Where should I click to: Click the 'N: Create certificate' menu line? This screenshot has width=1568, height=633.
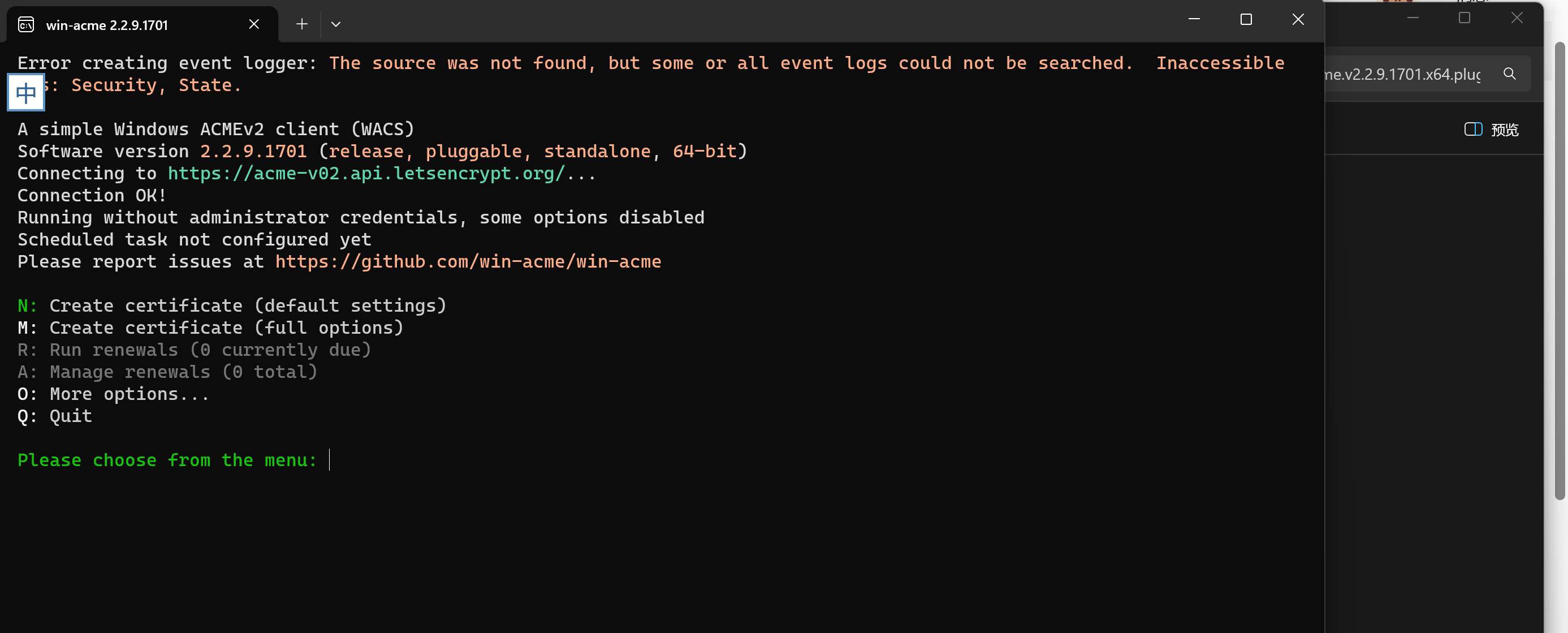point(231,305)
